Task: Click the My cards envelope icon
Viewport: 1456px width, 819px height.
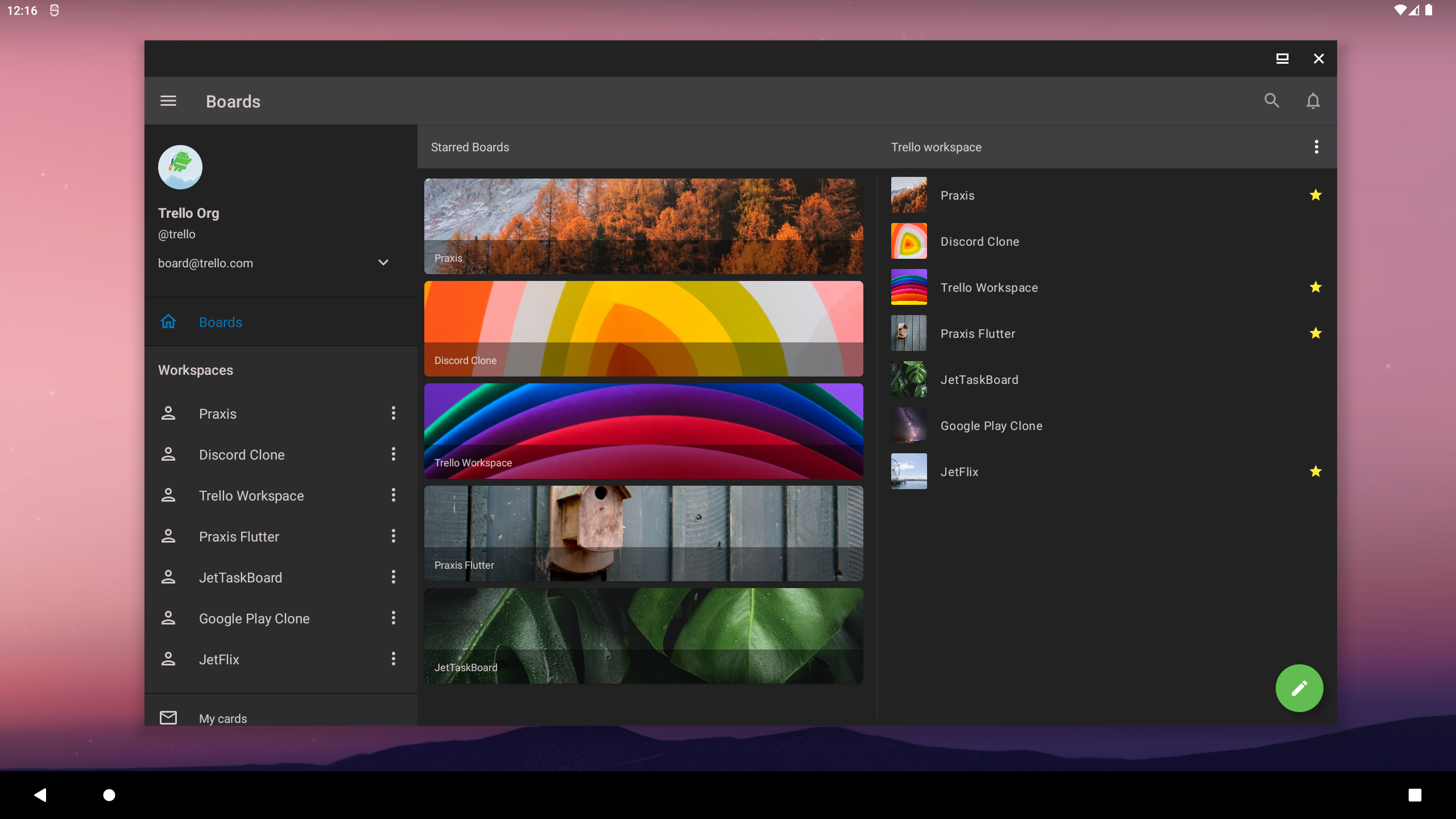Action: 168,718
